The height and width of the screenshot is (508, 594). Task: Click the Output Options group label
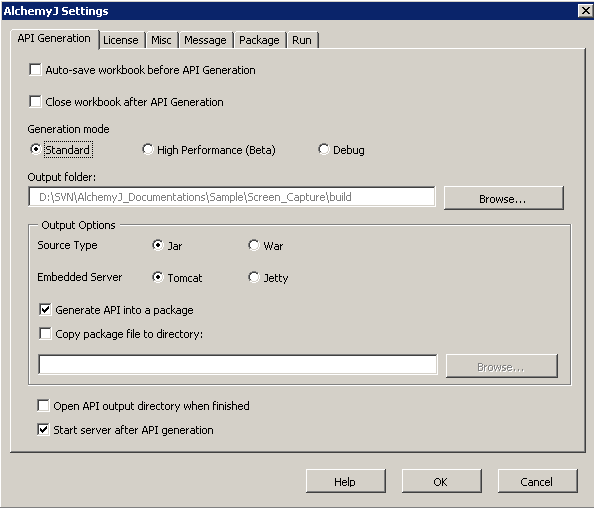click(78, 225)
